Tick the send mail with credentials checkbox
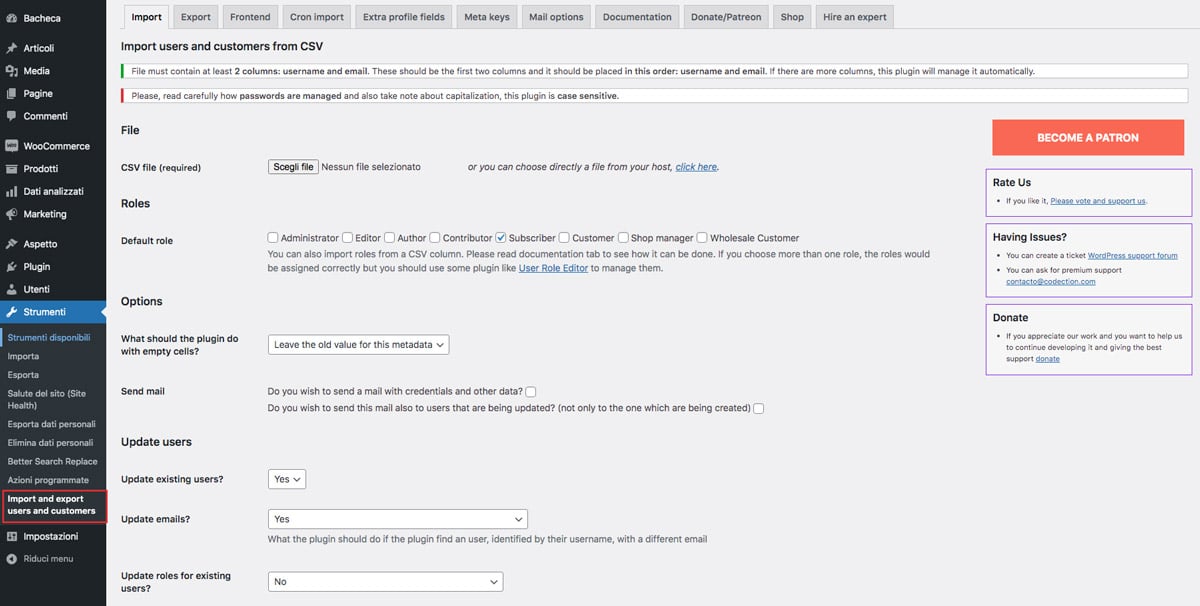Screen dimensions: 1200x606 pos(531,392)
